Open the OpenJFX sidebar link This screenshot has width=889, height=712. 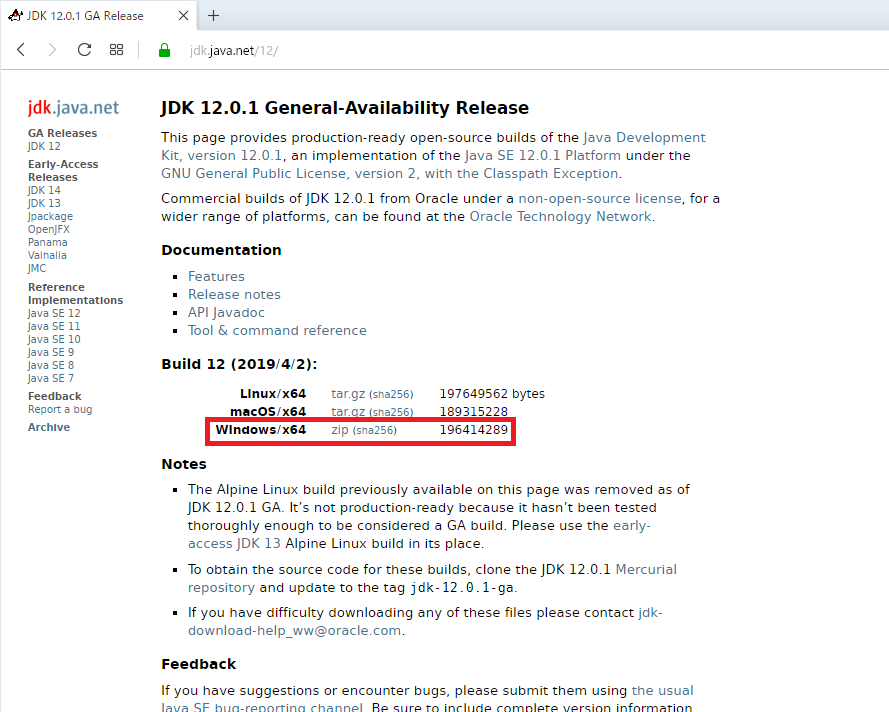point(49,229)
